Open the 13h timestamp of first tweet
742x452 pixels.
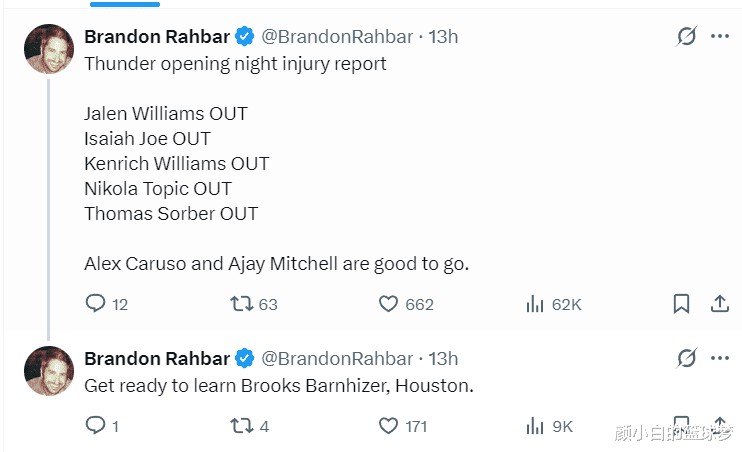pos(443,37)
